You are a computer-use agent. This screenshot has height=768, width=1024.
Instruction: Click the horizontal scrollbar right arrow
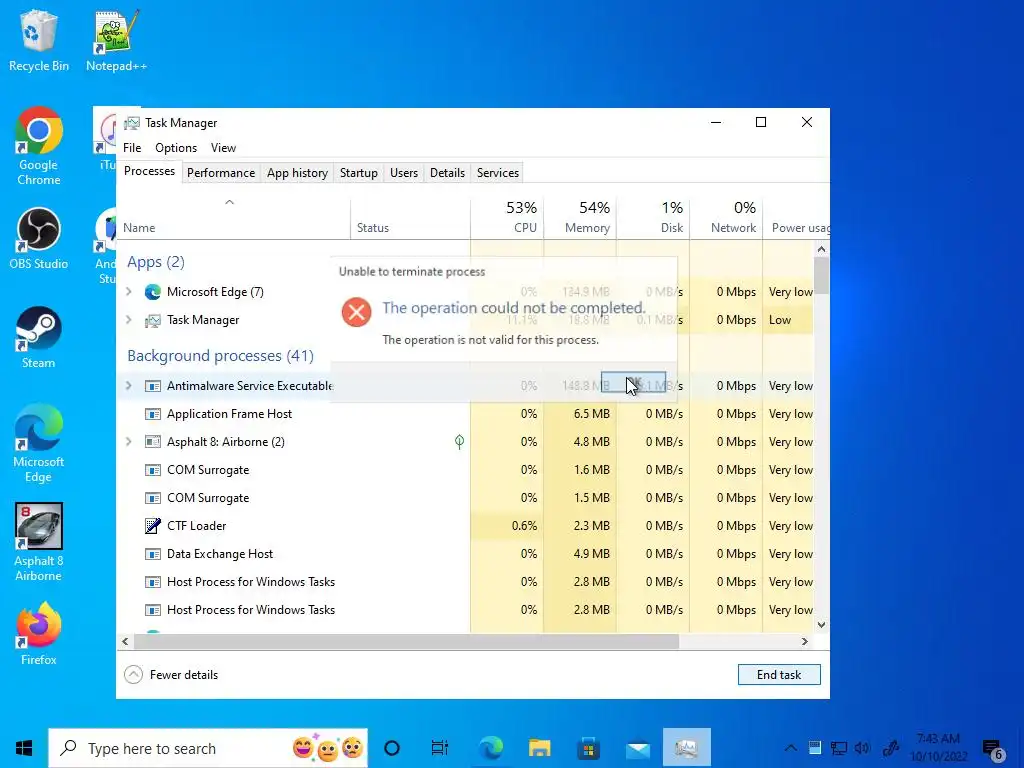805,642
